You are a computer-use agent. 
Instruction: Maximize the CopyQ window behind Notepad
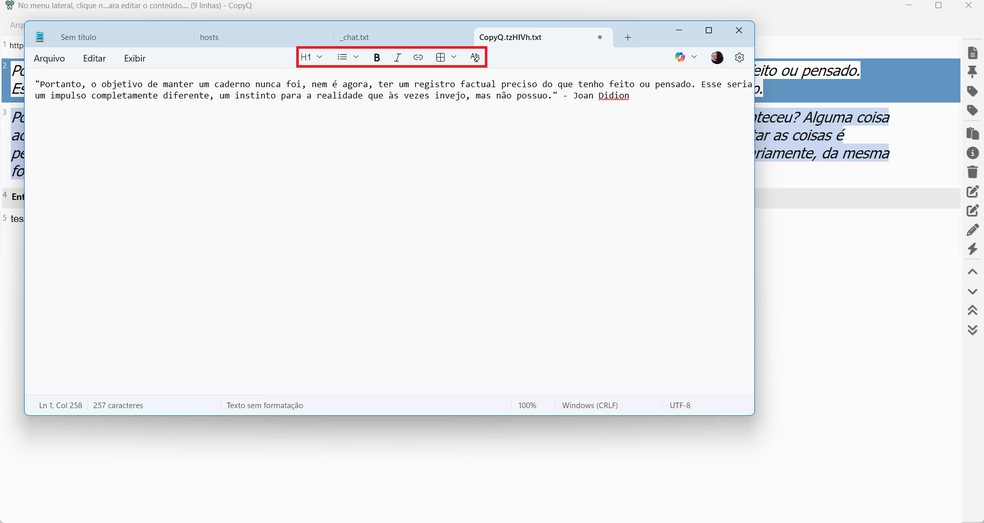pyautogui.click(x=938, y=6)
